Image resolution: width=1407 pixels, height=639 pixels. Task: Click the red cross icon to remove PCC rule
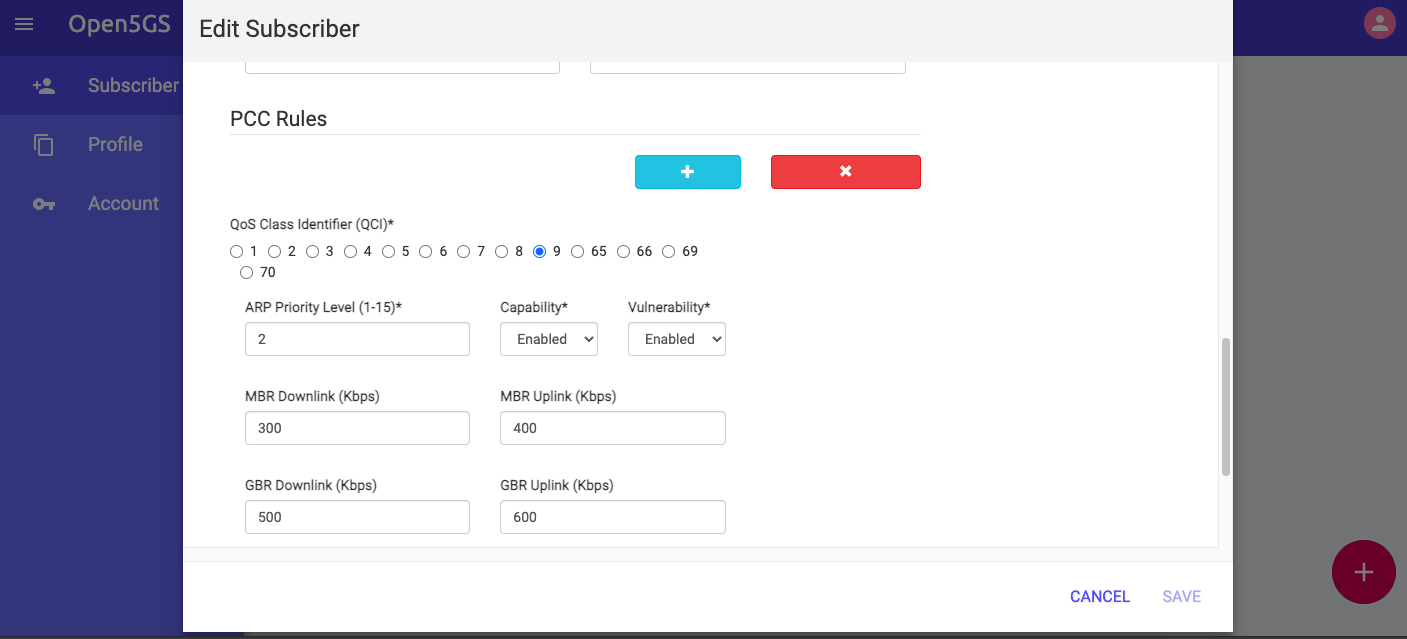coord(845,171)
